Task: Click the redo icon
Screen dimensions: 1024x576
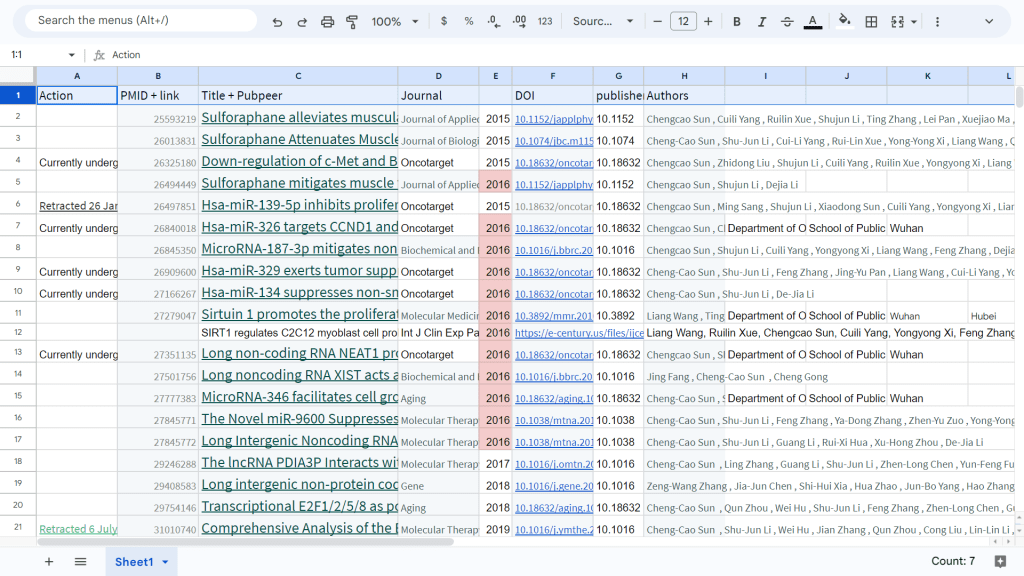Action: (x=302, y=21)
